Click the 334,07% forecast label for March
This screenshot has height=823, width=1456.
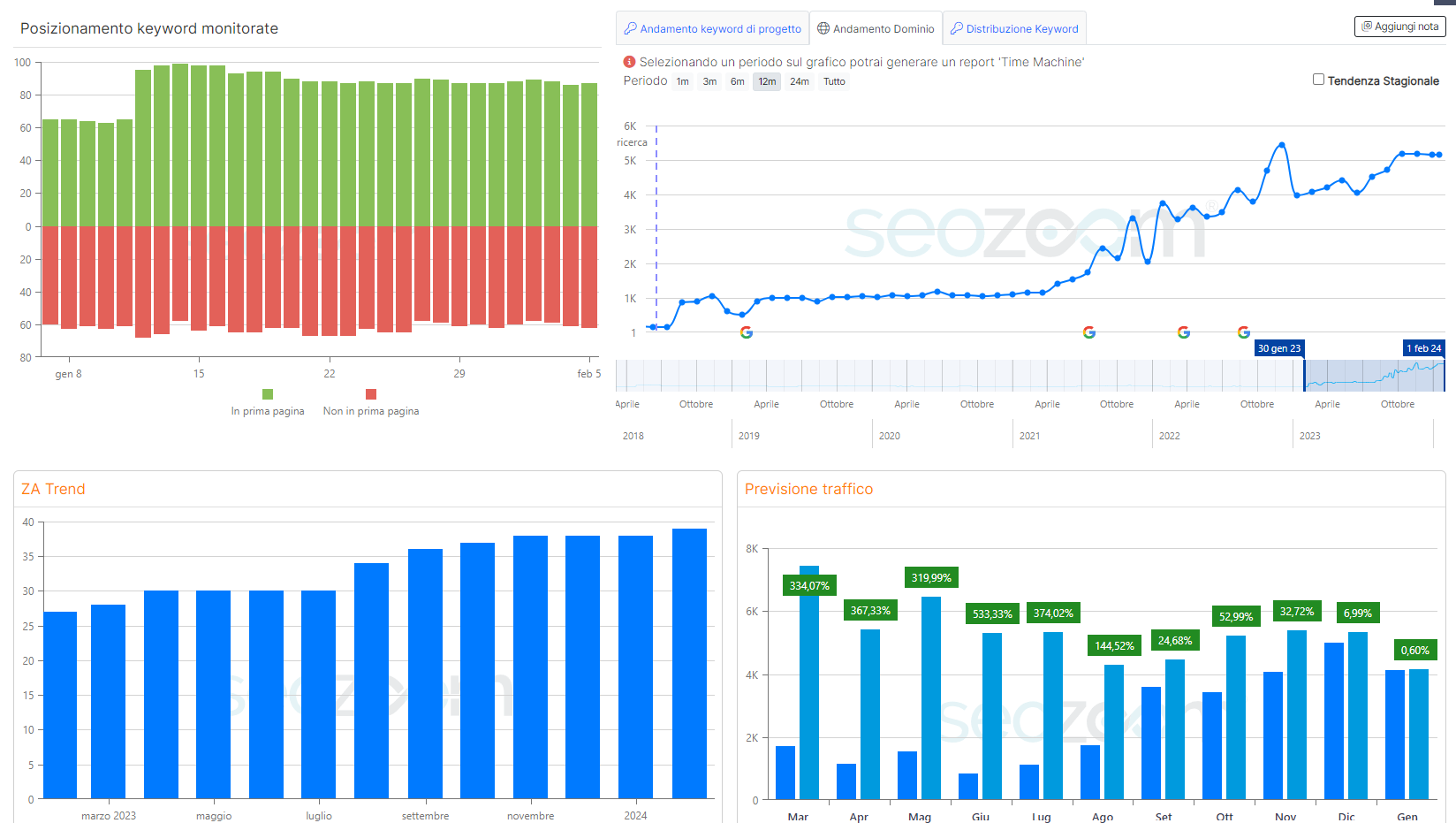(x=809, y=585)
